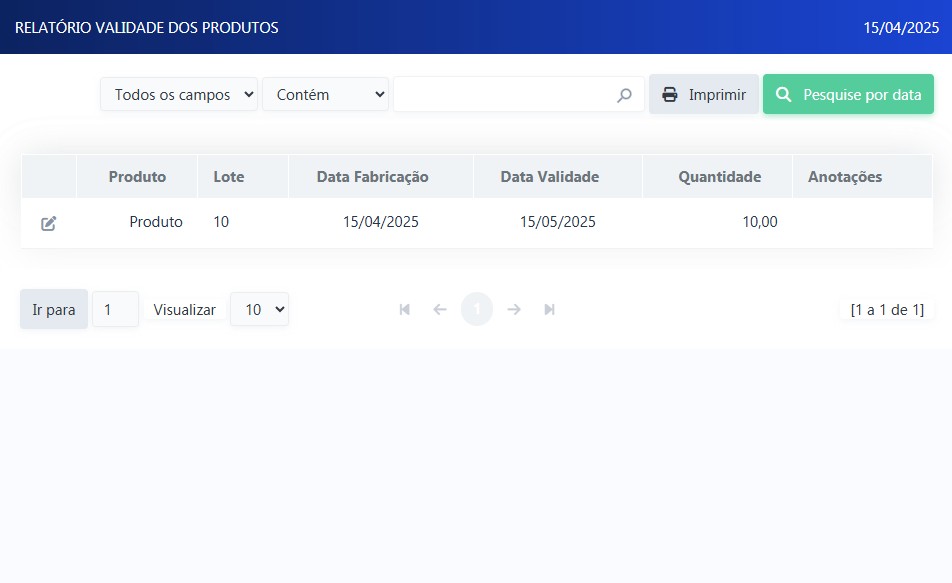This screenshot has width=952, height=583.
Task: Click the fabrication date 15/04/2025 in the row
Action: 381,222
